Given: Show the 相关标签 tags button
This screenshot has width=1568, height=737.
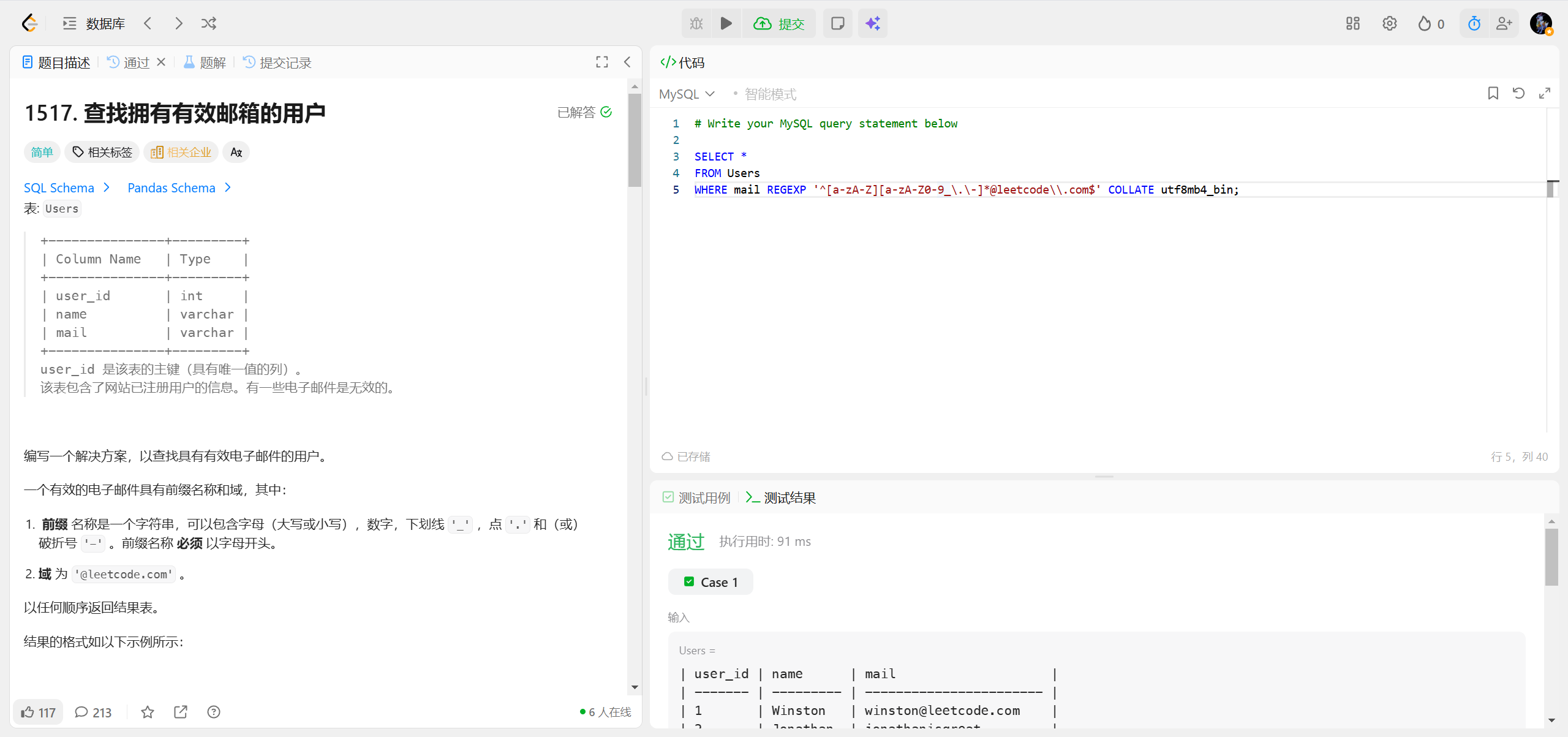Looking at the screenshot, I should [102, 152].
